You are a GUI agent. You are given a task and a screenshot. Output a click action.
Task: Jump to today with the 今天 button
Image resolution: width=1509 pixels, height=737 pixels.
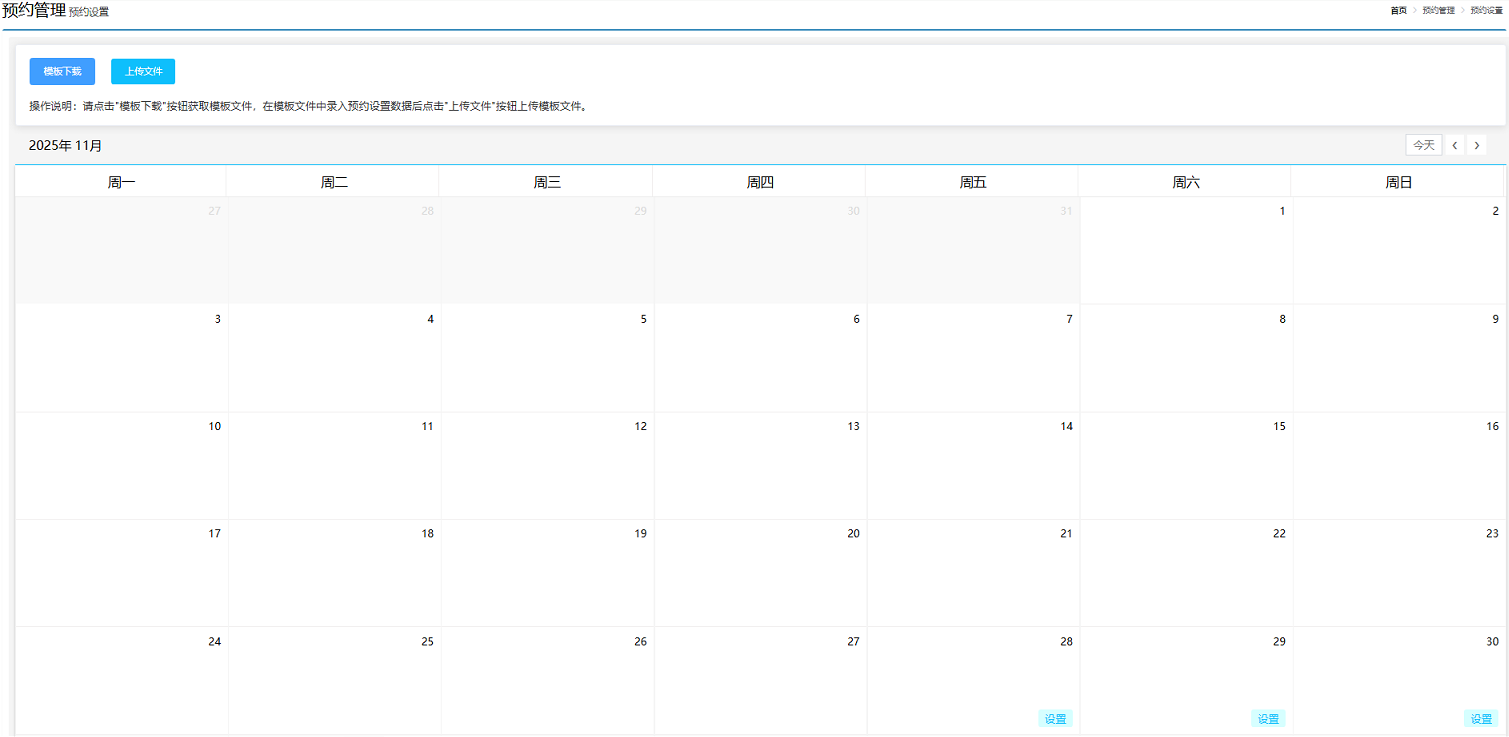coord(1424,145)
